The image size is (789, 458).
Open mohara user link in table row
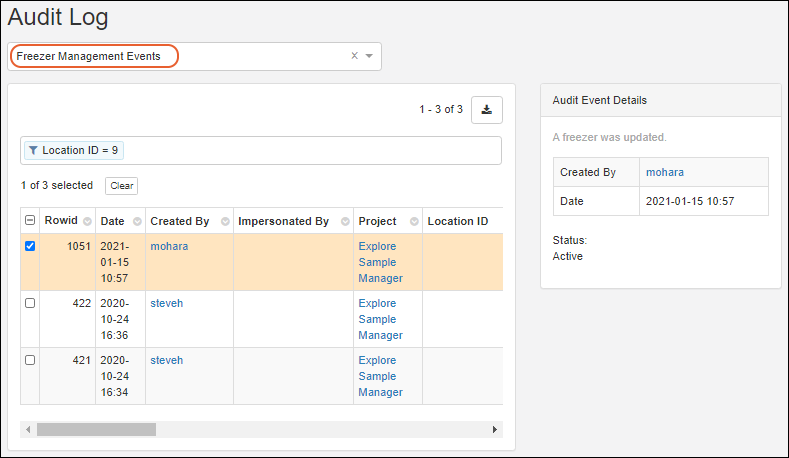click(x=168, y=246)
